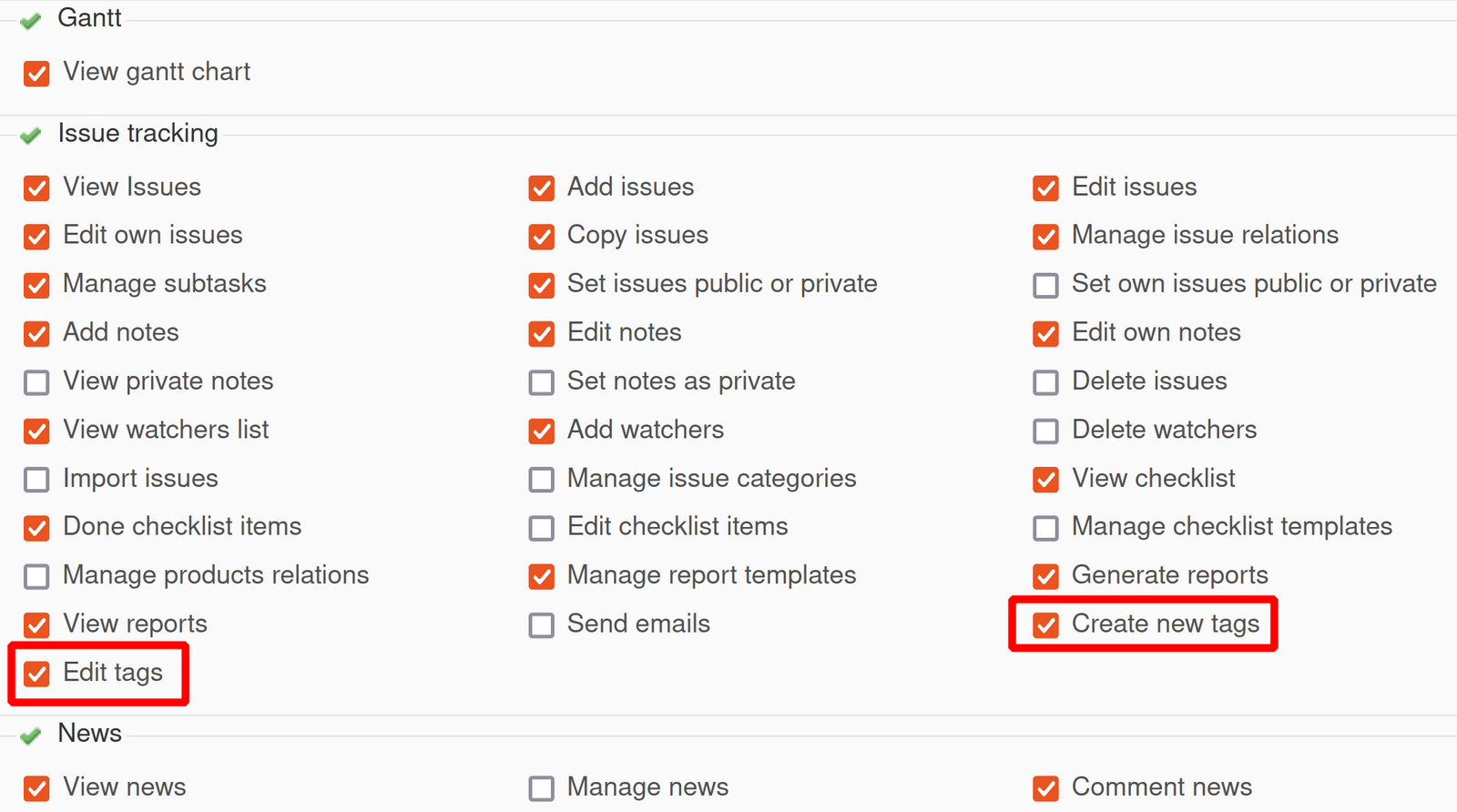The height and width of the screenshot is (812, 1457).
Task: Uncheck the Manage report templates permission
Action: click(541, 576)
